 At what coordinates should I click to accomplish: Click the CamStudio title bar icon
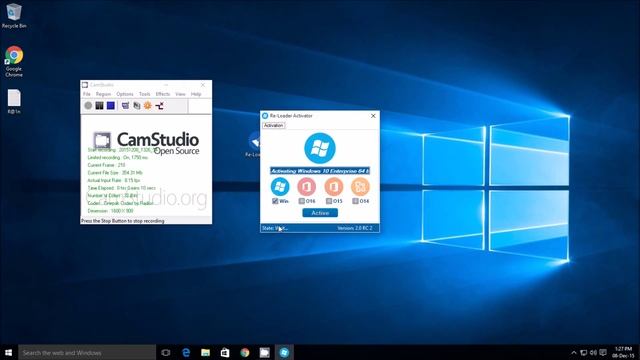(x=85, y=85)
